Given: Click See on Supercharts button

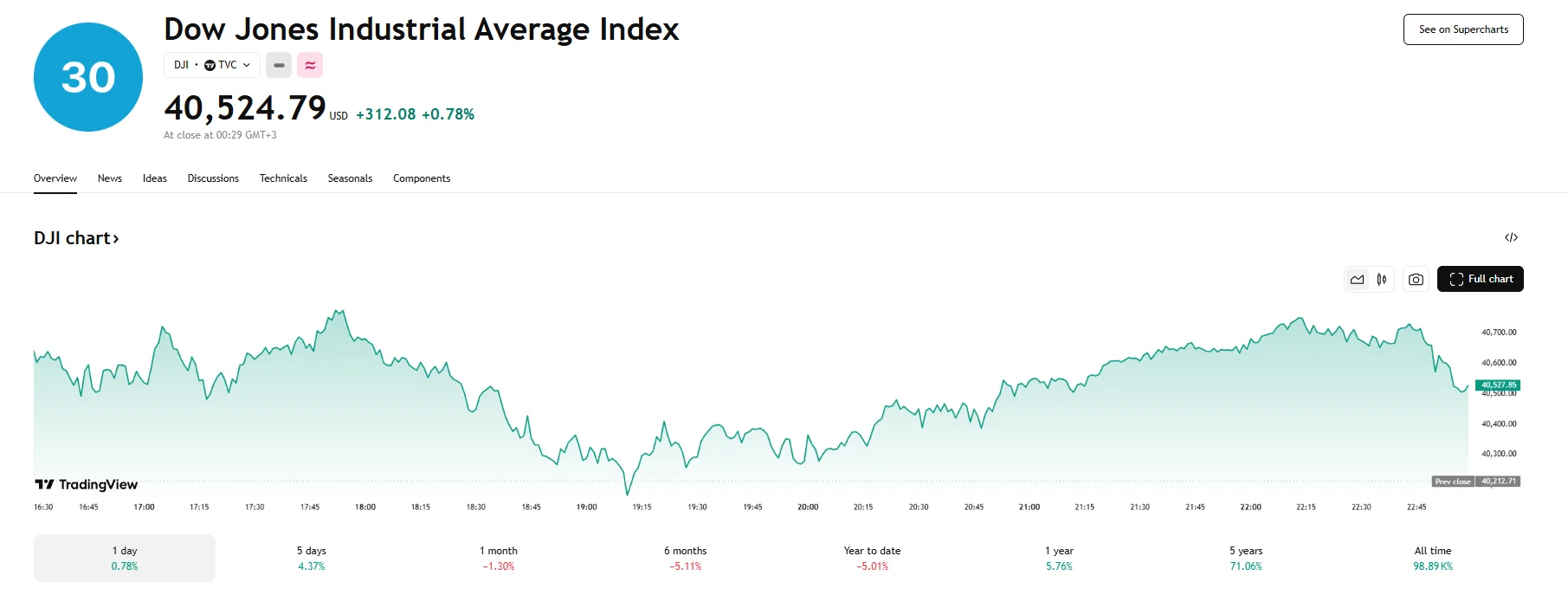Looking at the screenshot, I should tap(1463, 29).
